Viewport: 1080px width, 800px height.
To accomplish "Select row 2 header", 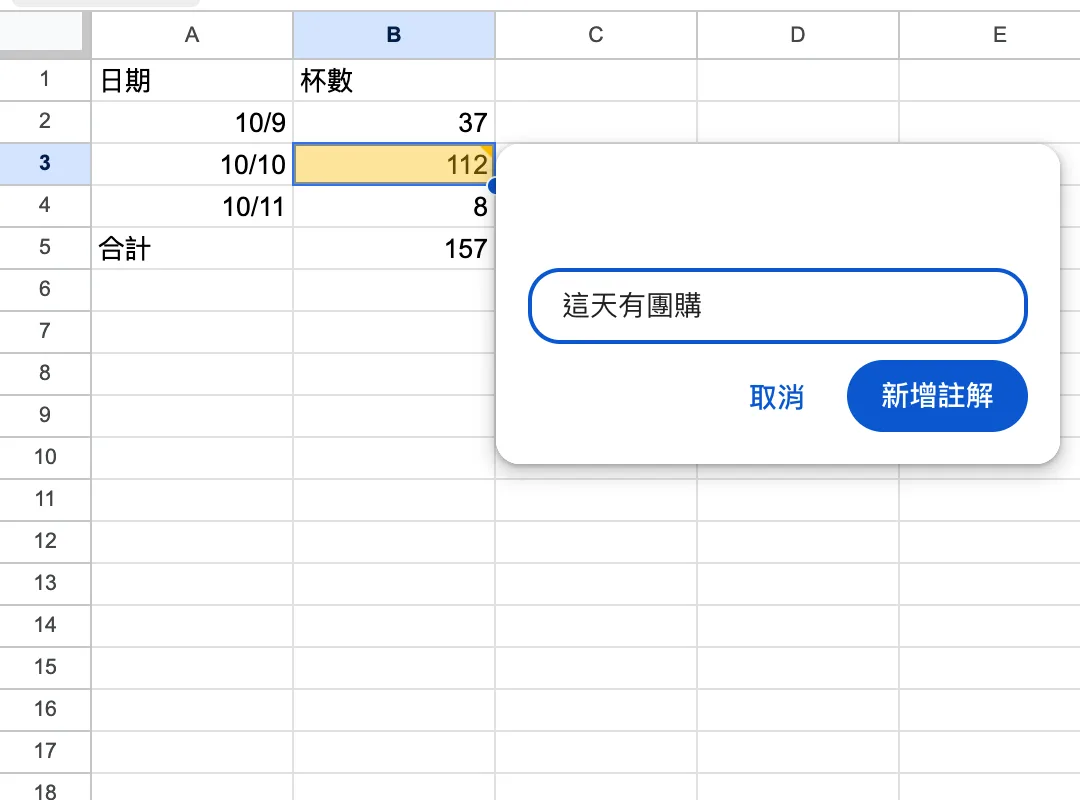I will pyautogui.click(x=45, y=122).
